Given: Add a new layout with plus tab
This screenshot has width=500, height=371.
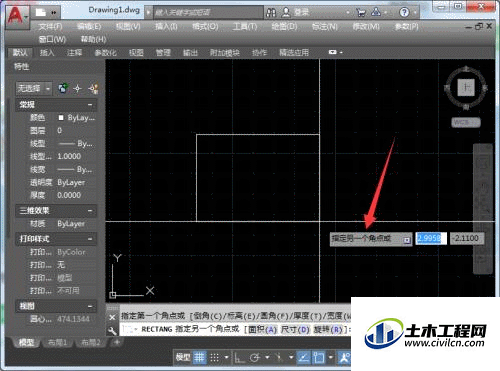Looking at the screenshot, I should [117, 342].
